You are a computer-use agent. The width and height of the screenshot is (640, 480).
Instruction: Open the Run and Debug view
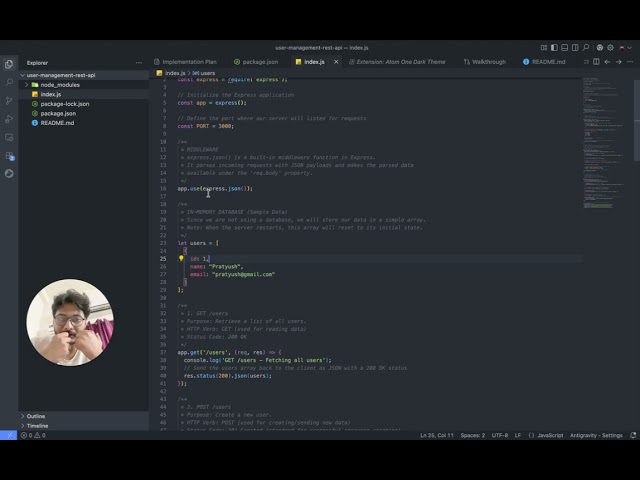9,119
